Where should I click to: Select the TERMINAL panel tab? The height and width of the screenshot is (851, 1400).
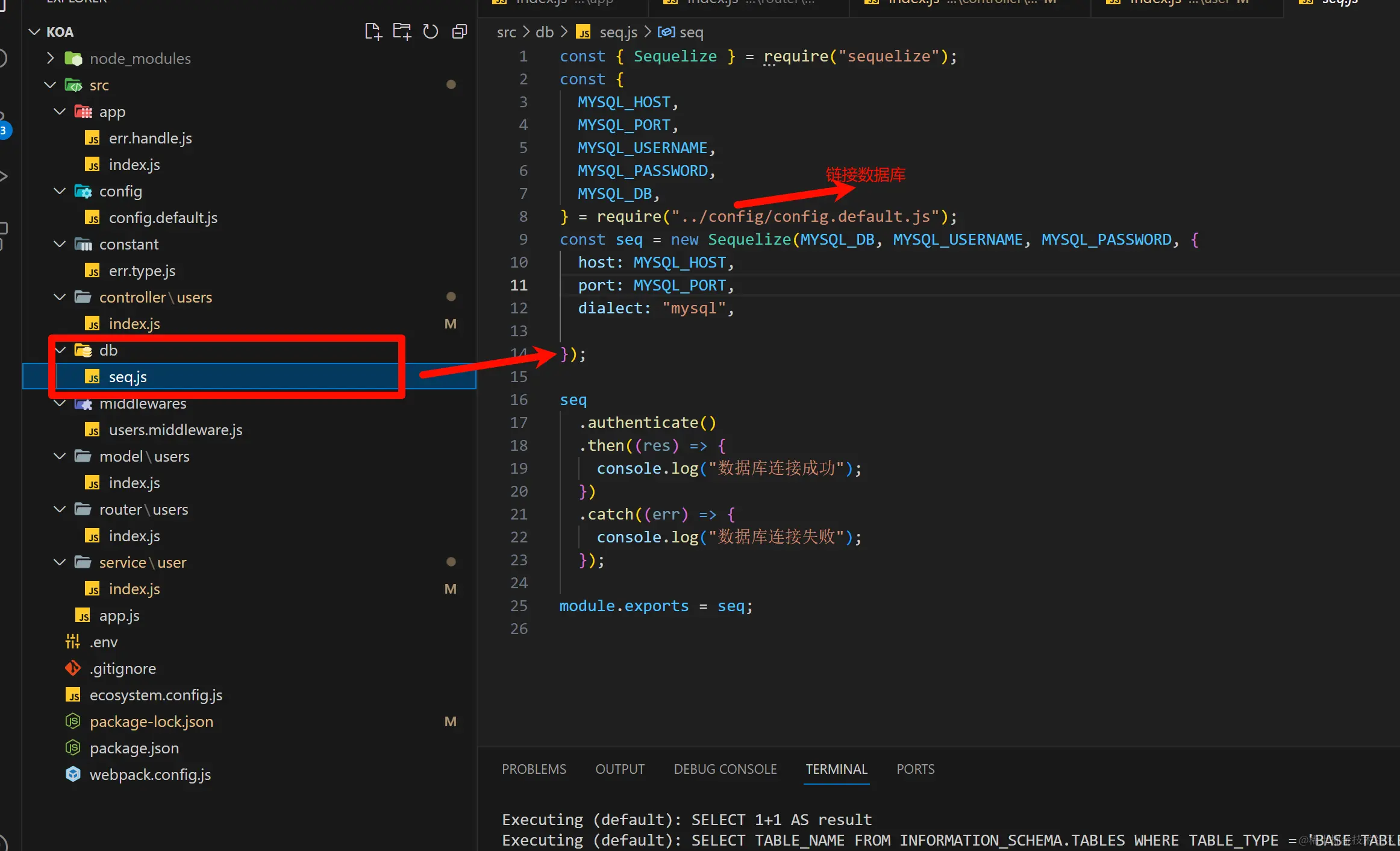[836, 769]
